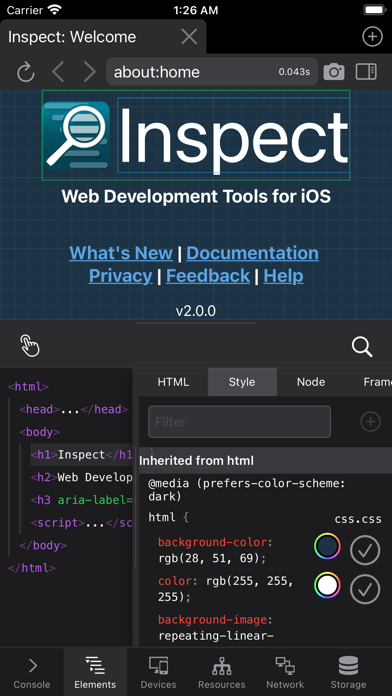392x696 pixels.
Task: Select the closing body tag
Action: (43, 545)
